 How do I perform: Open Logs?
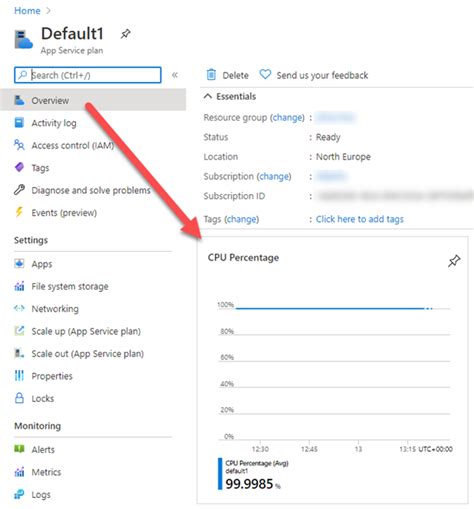(41, 495)
